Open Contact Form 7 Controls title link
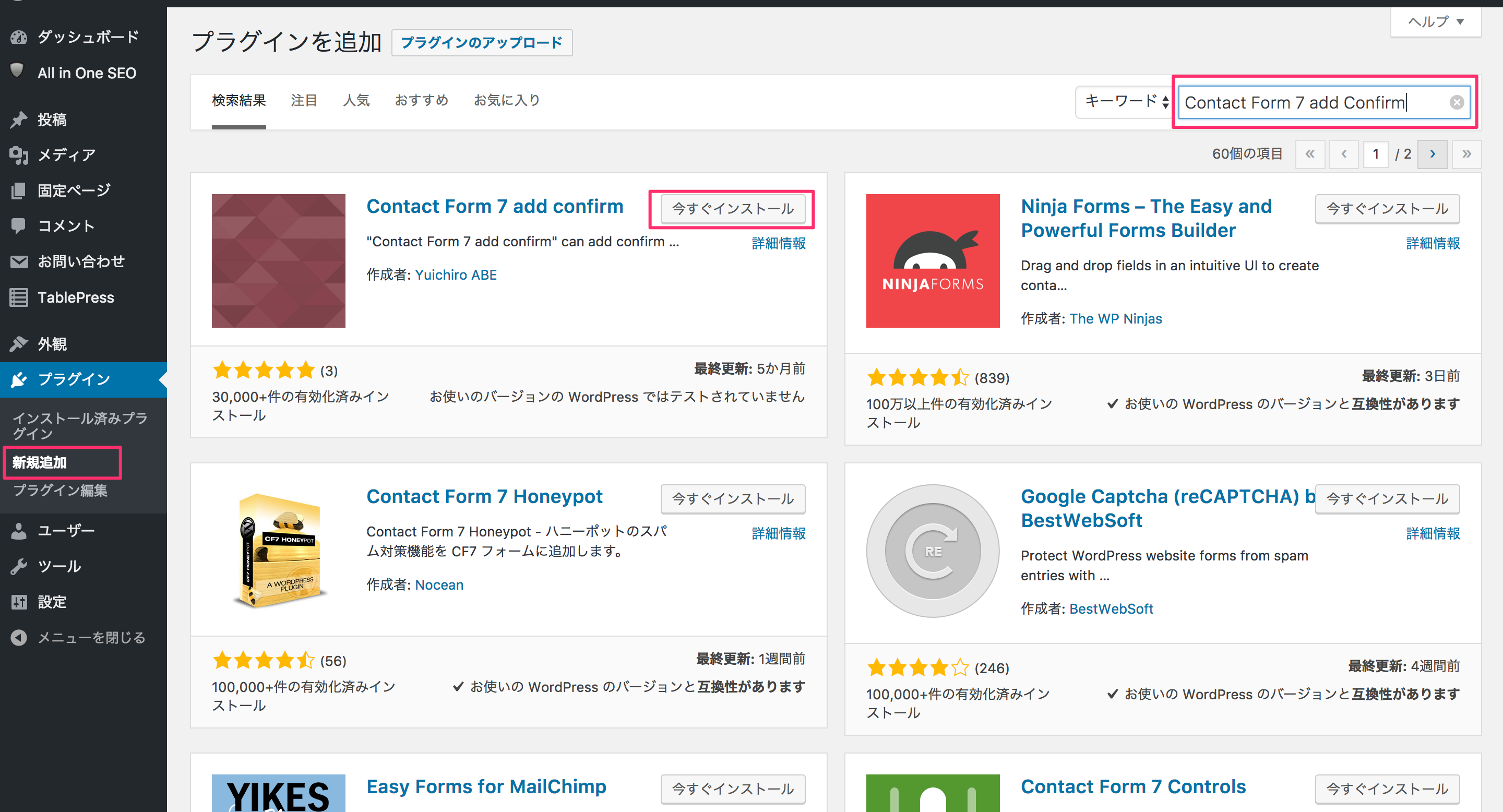 coord(1134,786)
